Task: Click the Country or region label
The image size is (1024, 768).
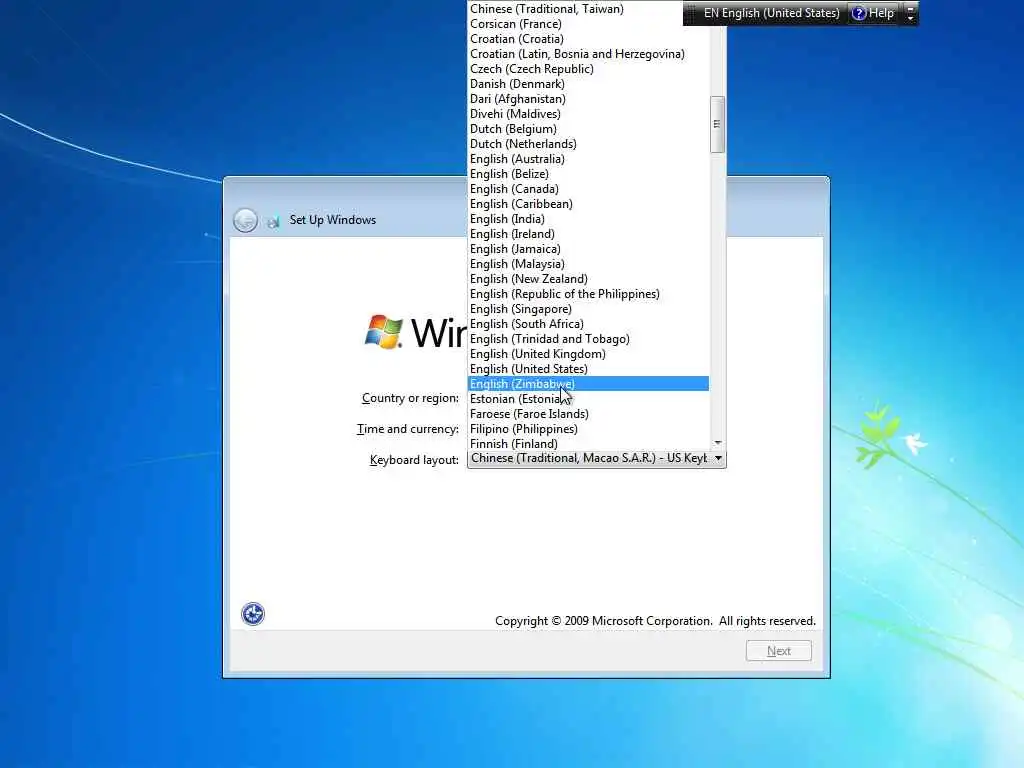Action: [410, 398]
